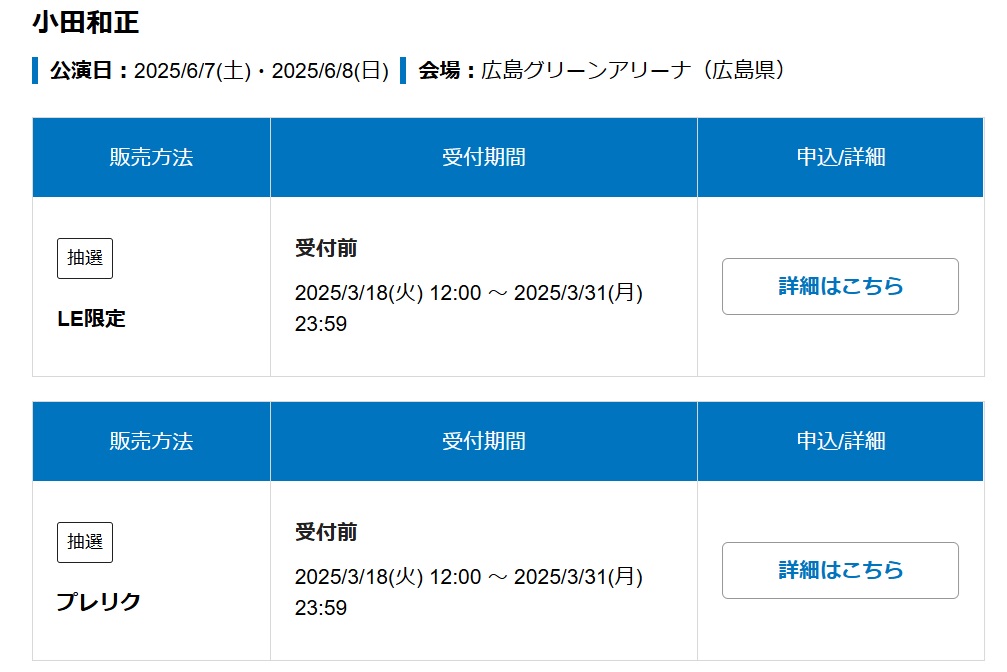Click the 受付期間 header in the LE限定 table
This screenshot has height=672, width=1007.
[x=484, y=157]
